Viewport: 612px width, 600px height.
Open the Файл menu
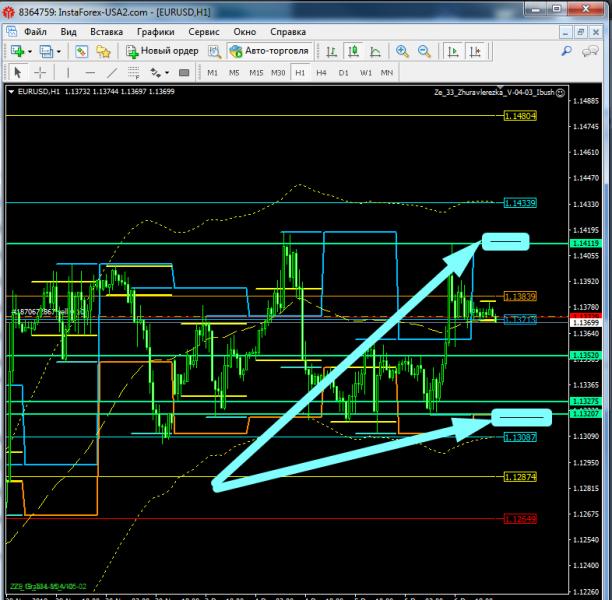pyautogui.click(x=36, y=31)
